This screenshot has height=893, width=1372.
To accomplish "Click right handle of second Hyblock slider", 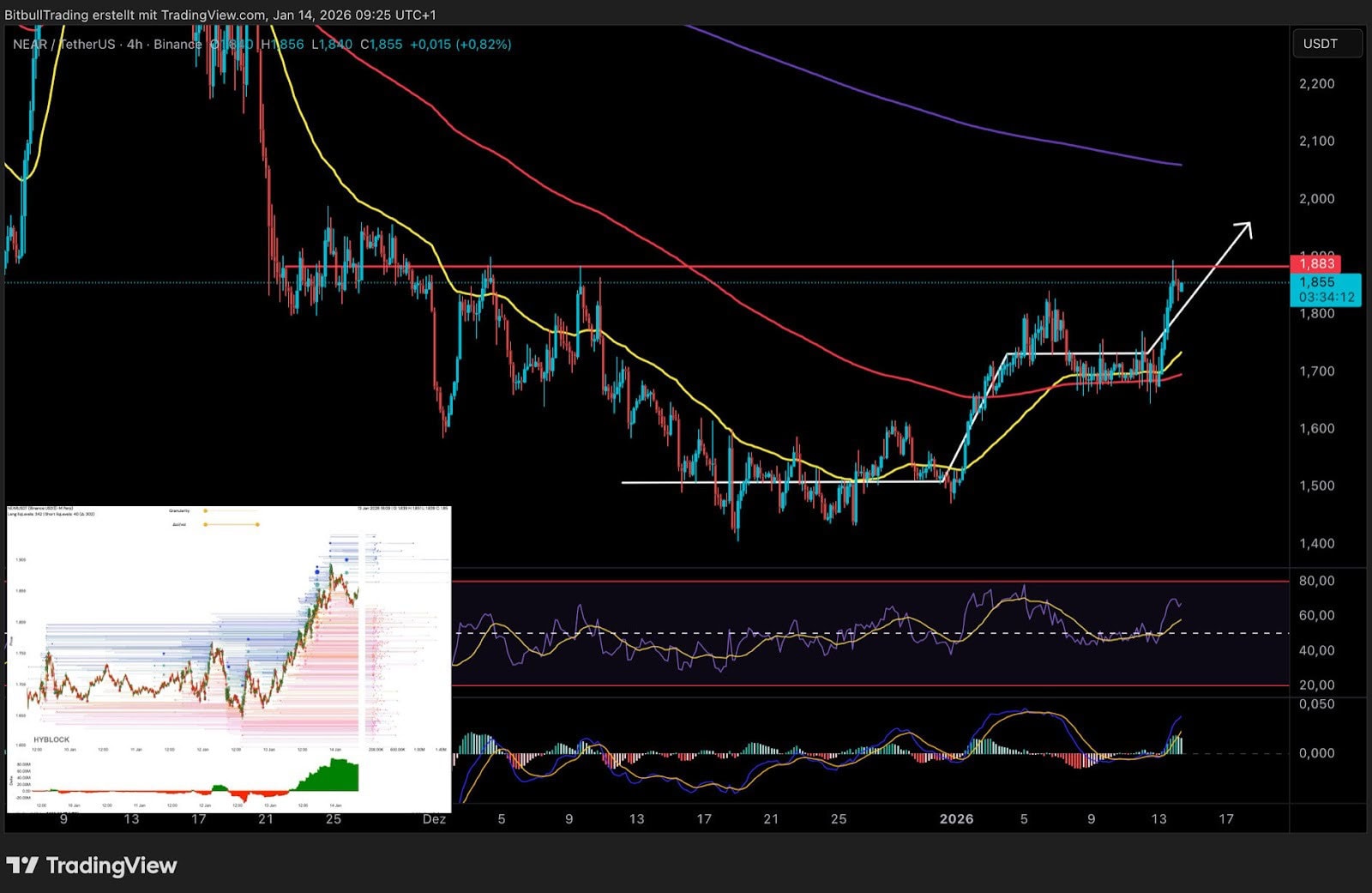I will pos(257,524).
